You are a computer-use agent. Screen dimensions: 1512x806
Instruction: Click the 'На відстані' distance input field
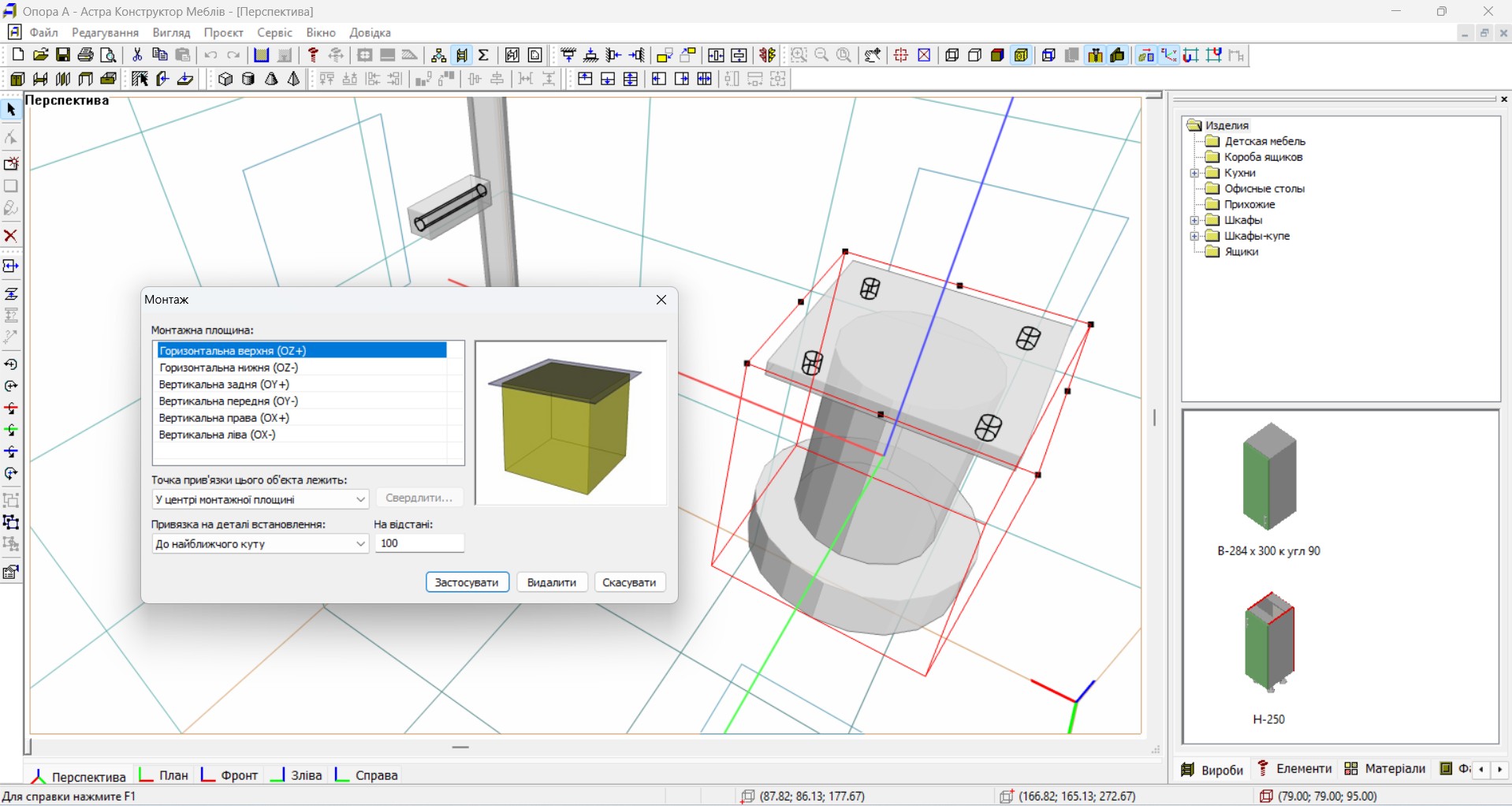(x=419, y=543)
